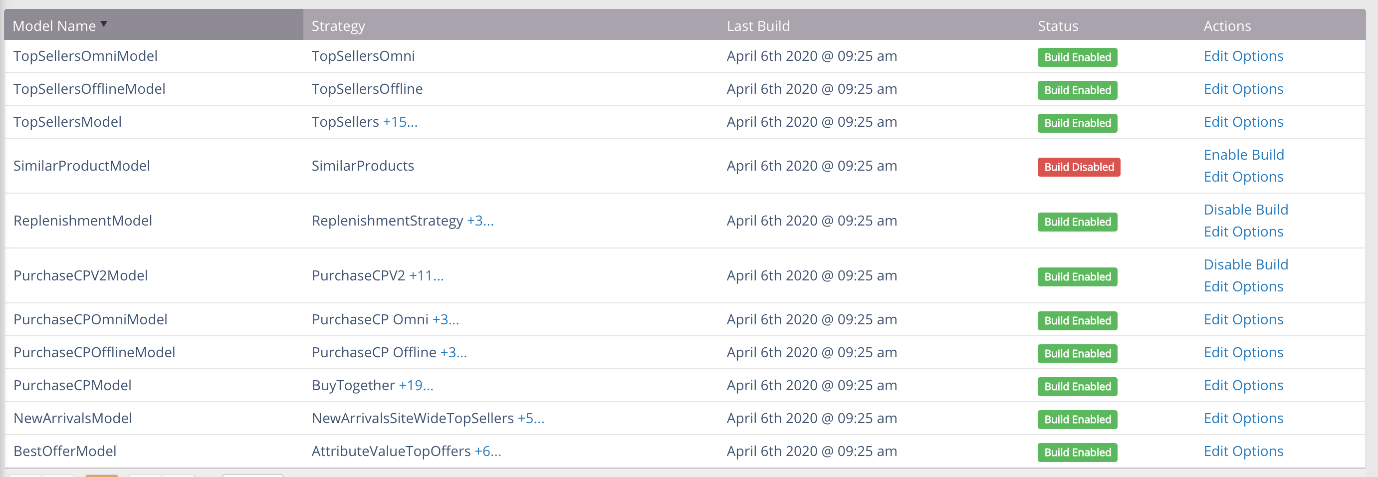
Task: Expand +11 strategies for PurchaseCPV2
Action: [426, 276]
